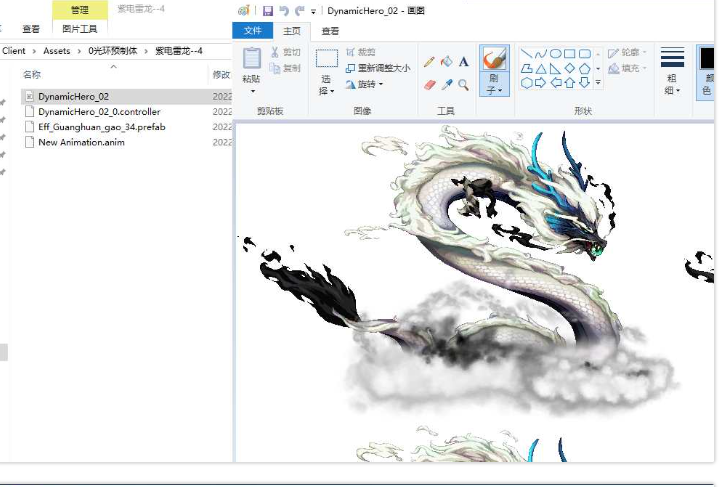Choose the Oval shape from shapes gallery
This screenshot has height=487, width=724.
coord(555,54)
